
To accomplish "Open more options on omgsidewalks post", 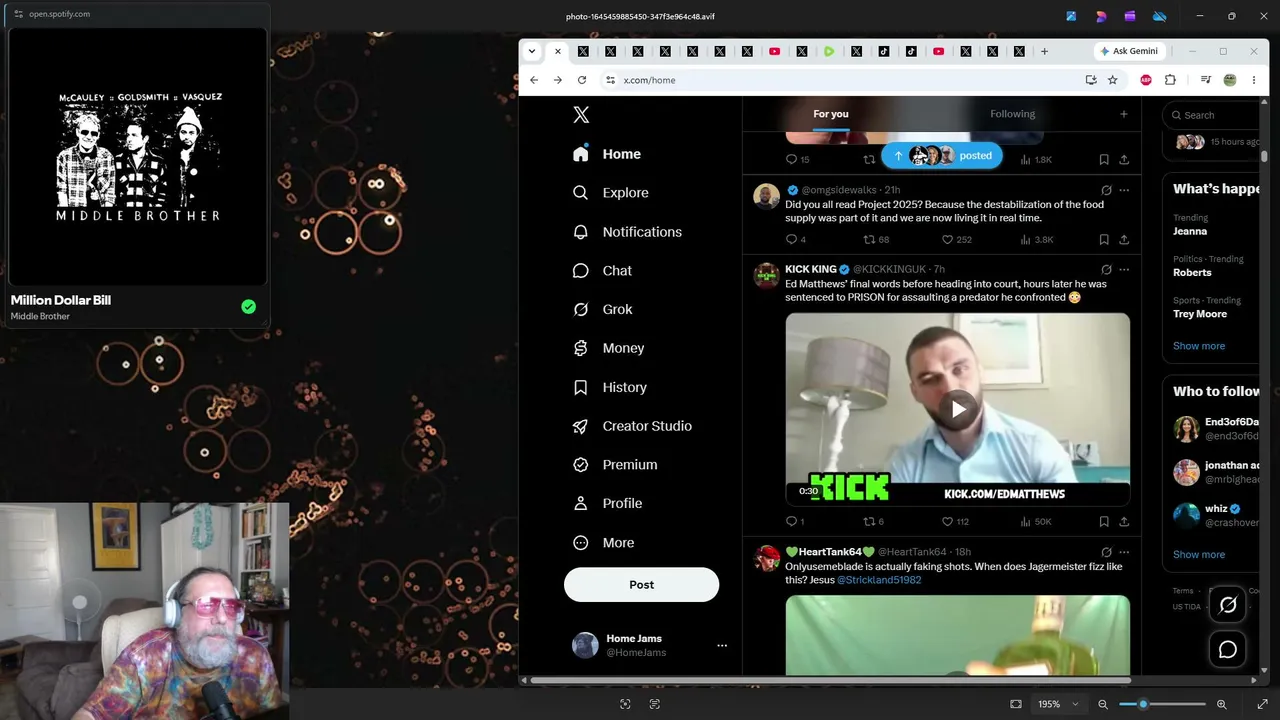I will click(1124, 190).
